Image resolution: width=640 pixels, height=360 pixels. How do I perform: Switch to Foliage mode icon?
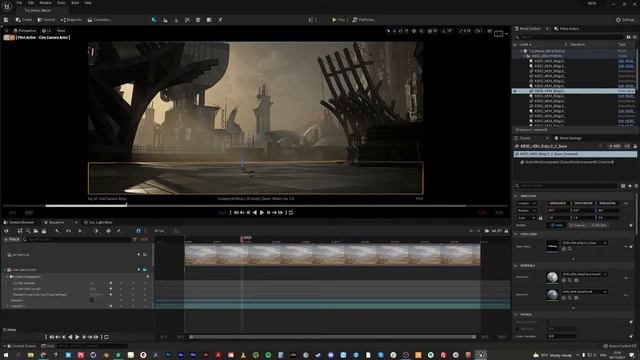pyautogui.click(x=176, y=20)
